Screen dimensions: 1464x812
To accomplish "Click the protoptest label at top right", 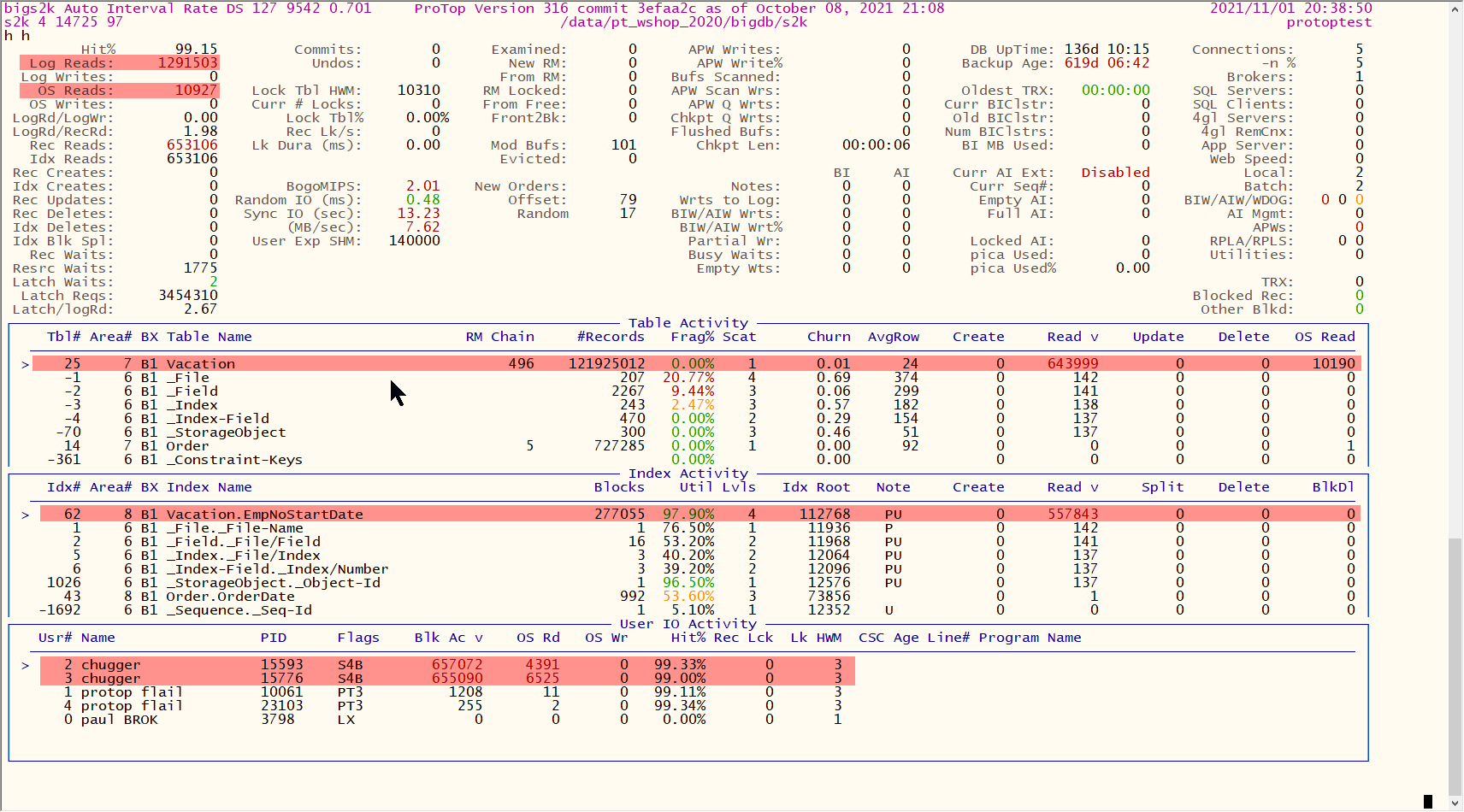I will click(1330, 22).
